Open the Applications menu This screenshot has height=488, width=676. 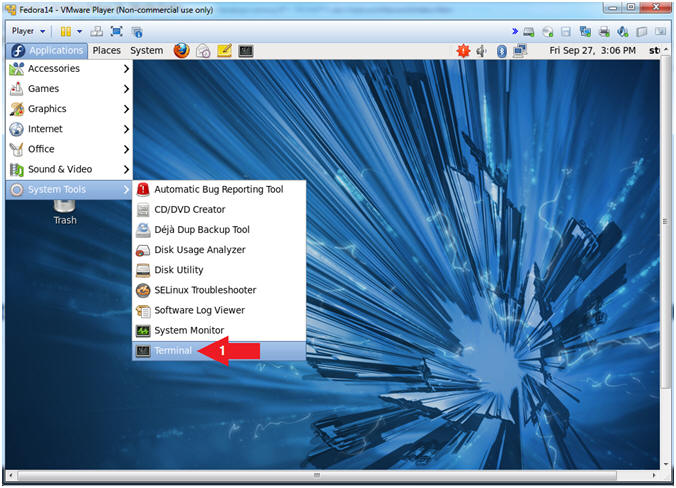(x=47, y=51)
